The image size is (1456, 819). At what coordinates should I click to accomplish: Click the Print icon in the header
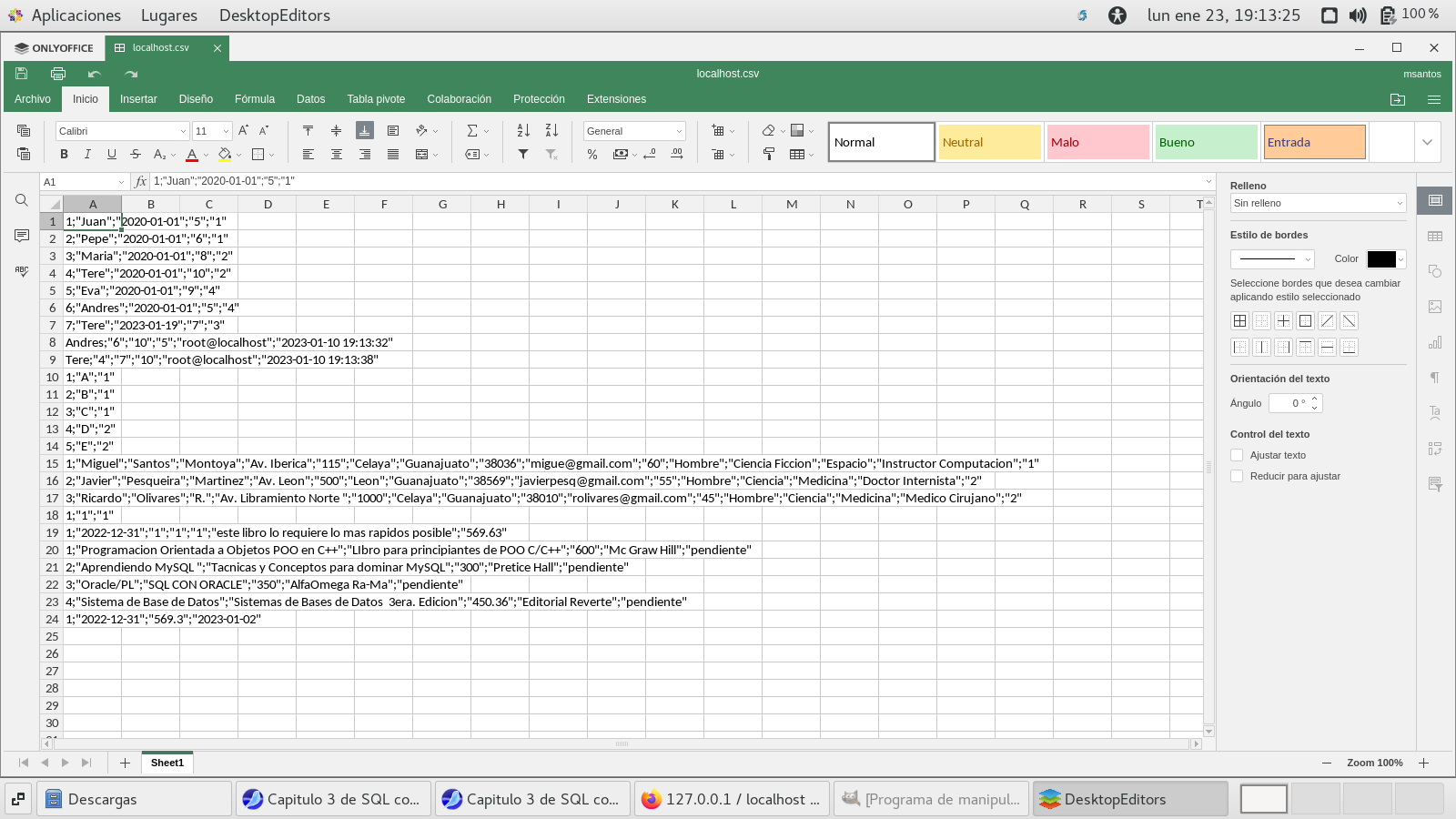click(x=58, y=74)
